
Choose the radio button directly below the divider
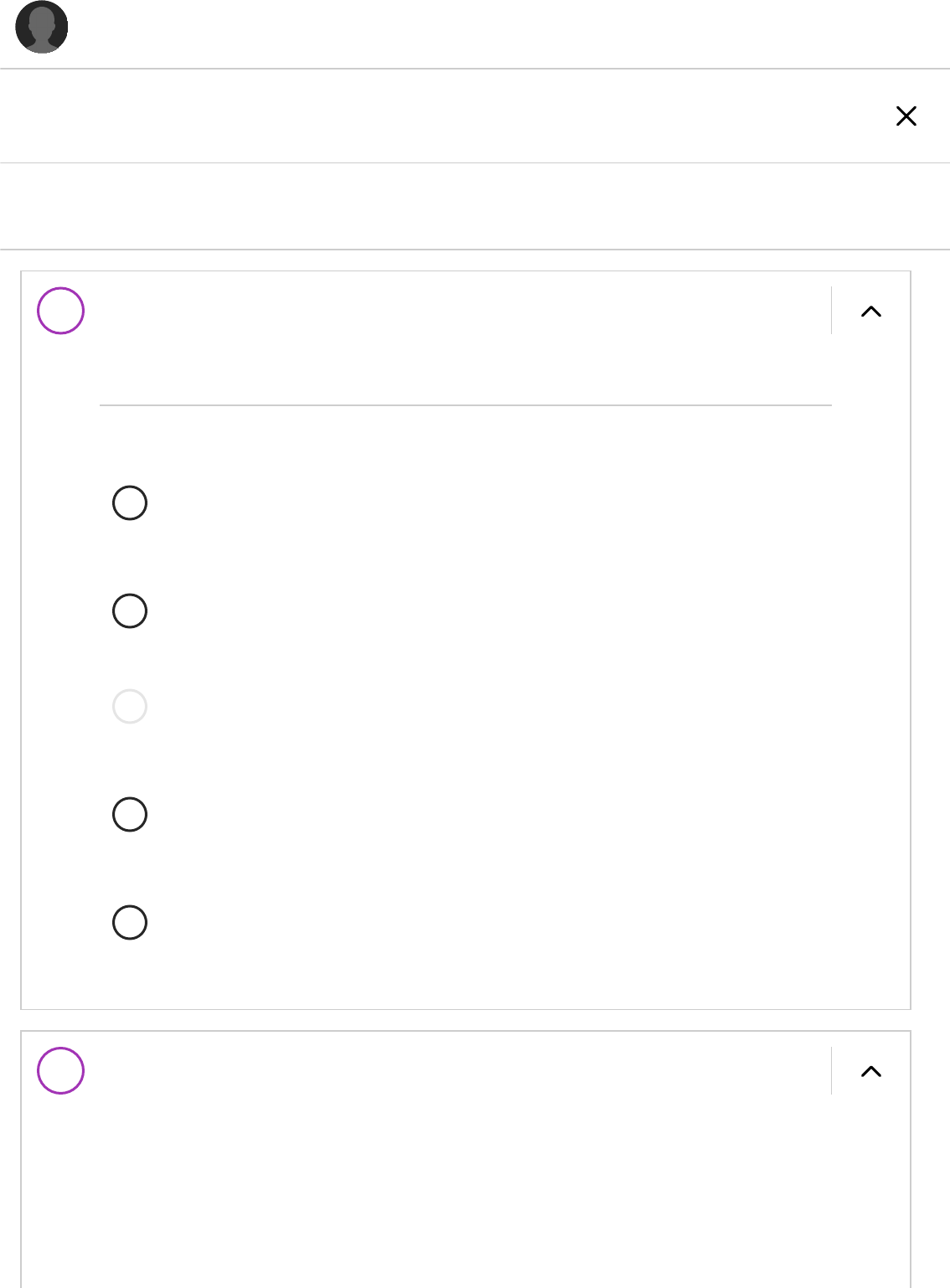tap(130, 503)
